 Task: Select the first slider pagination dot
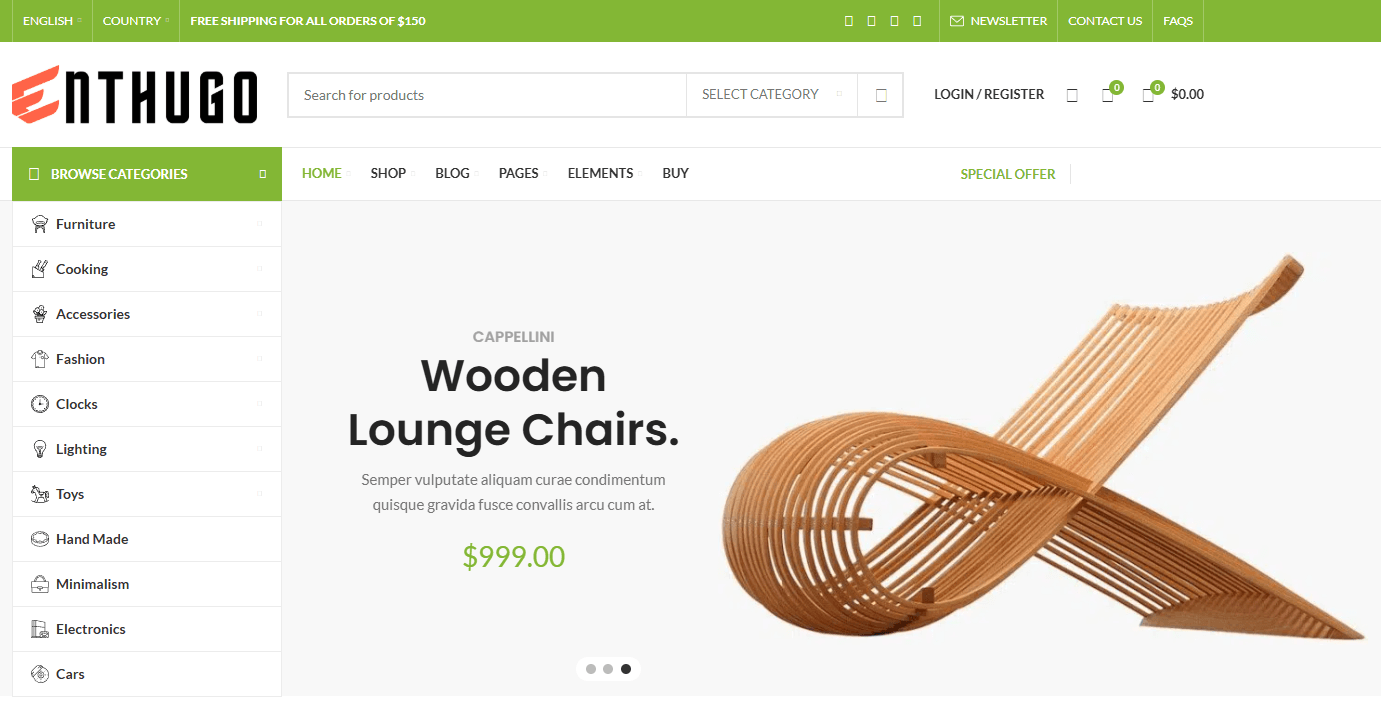(x=591, y=669)
